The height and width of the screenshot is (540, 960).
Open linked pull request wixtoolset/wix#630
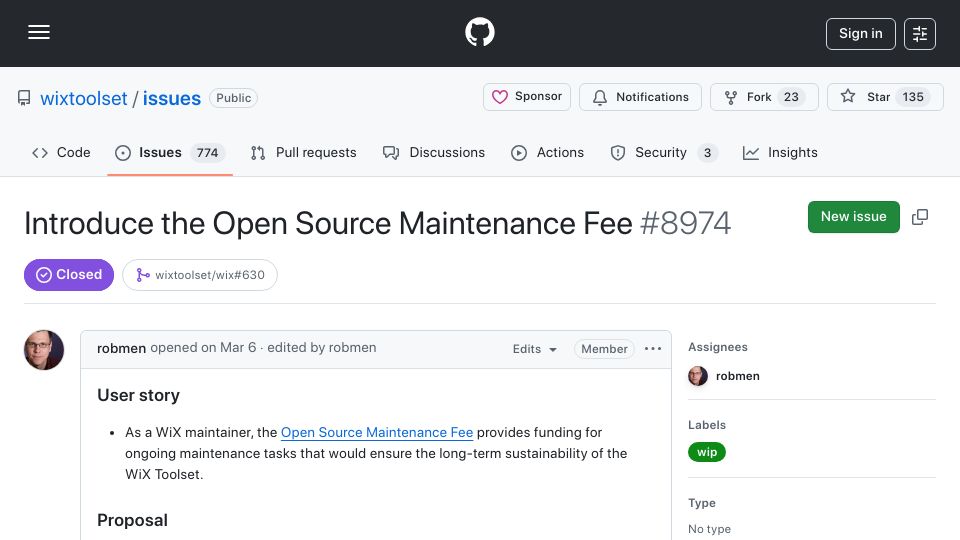pyautogui.click(x=200, y=275)
